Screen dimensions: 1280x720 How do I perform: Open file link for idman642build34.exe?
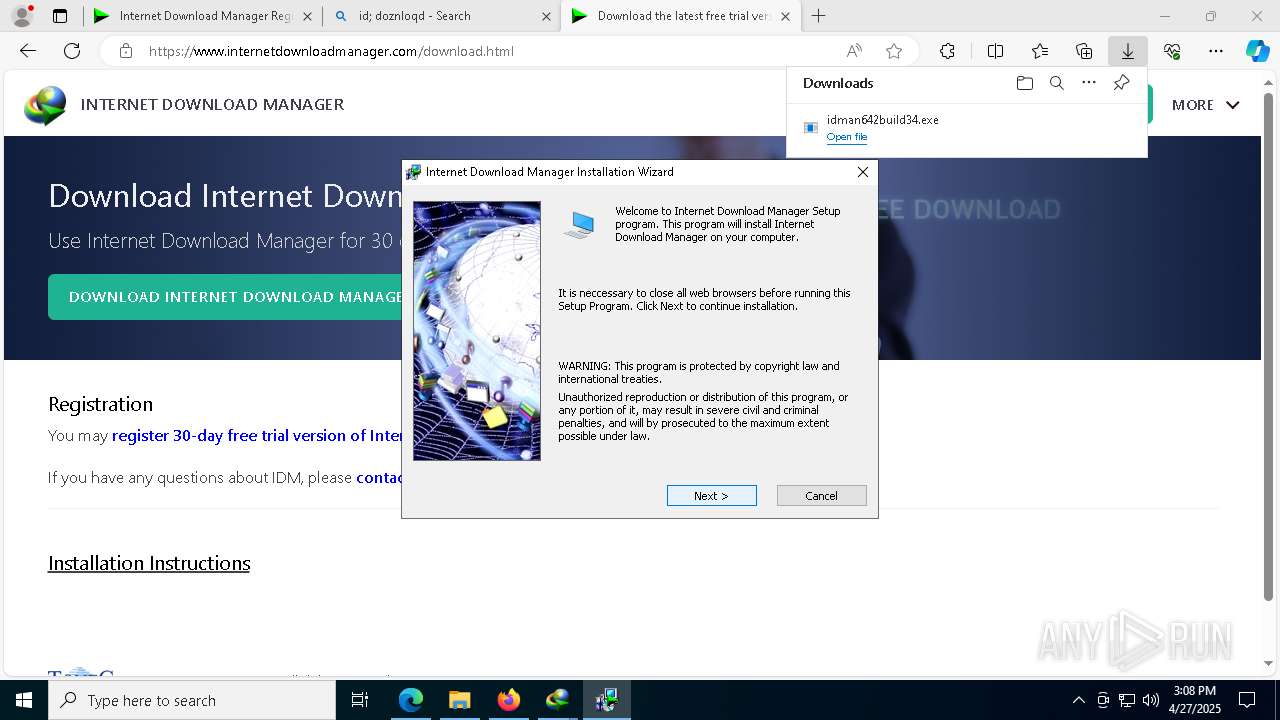[x=846, y=137]
